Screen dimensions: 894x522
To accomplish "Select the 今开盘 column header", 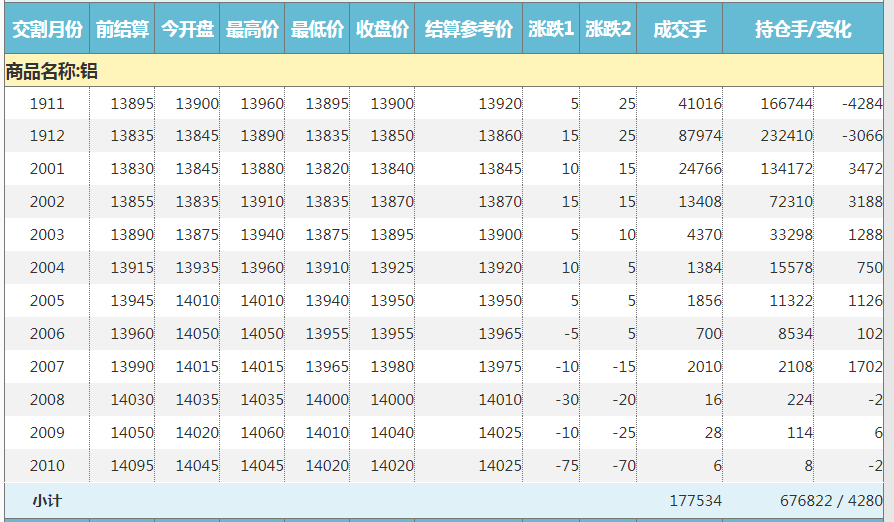I will 187,30.
